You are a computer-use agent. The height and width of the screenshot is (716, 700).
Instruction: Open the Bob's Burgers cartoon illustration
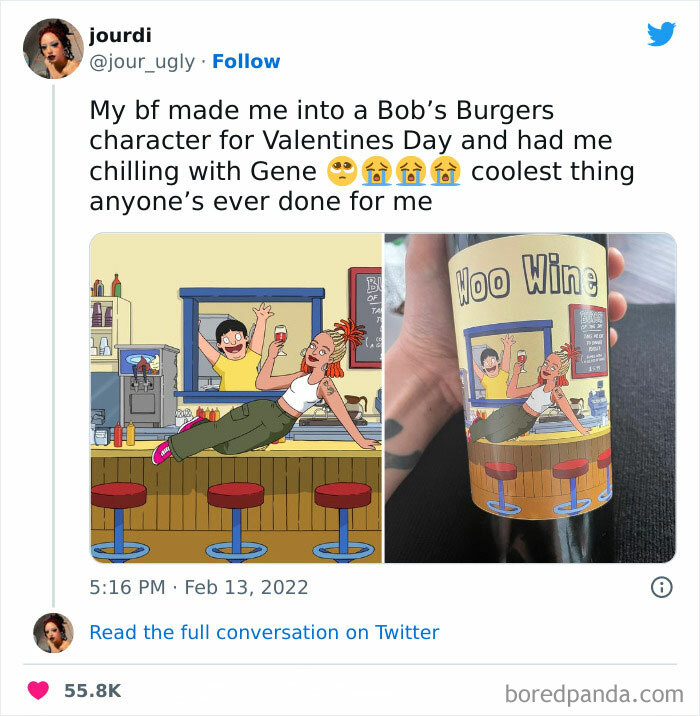click(236, 398)
